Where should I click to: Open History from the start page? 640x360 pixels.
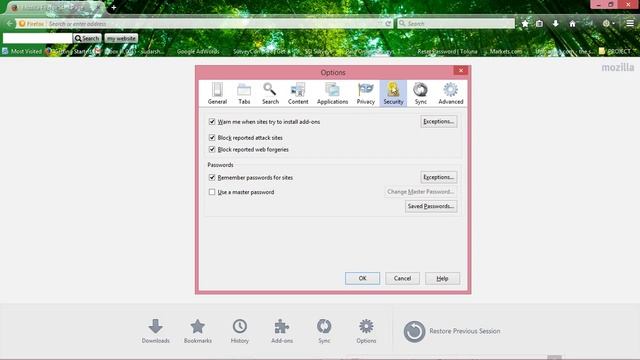coord(240,331)
